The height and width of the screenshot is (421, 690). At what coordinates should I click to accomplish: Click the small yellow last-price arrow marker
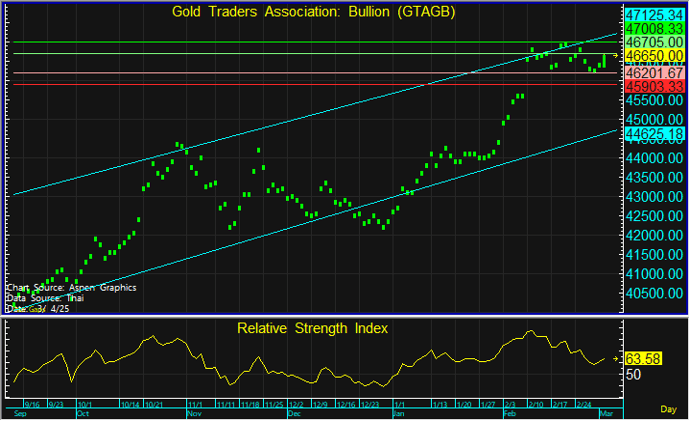click(x=615, y=57)
